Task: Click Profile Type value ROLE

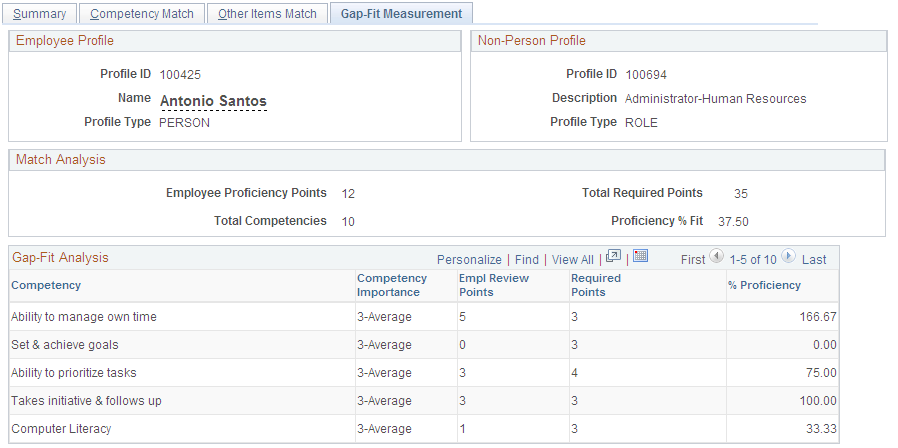Action: point(641,123)
